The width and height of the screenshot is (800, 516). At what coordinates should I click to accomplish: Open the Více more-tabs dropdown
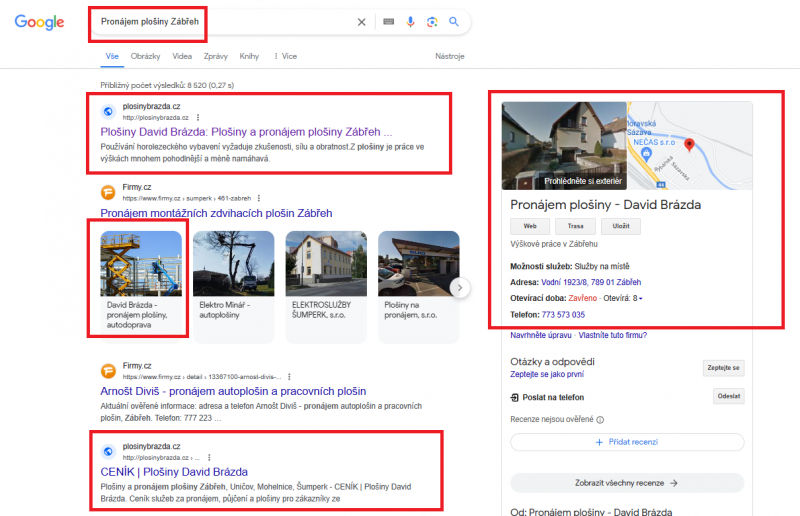click(285, 56)
